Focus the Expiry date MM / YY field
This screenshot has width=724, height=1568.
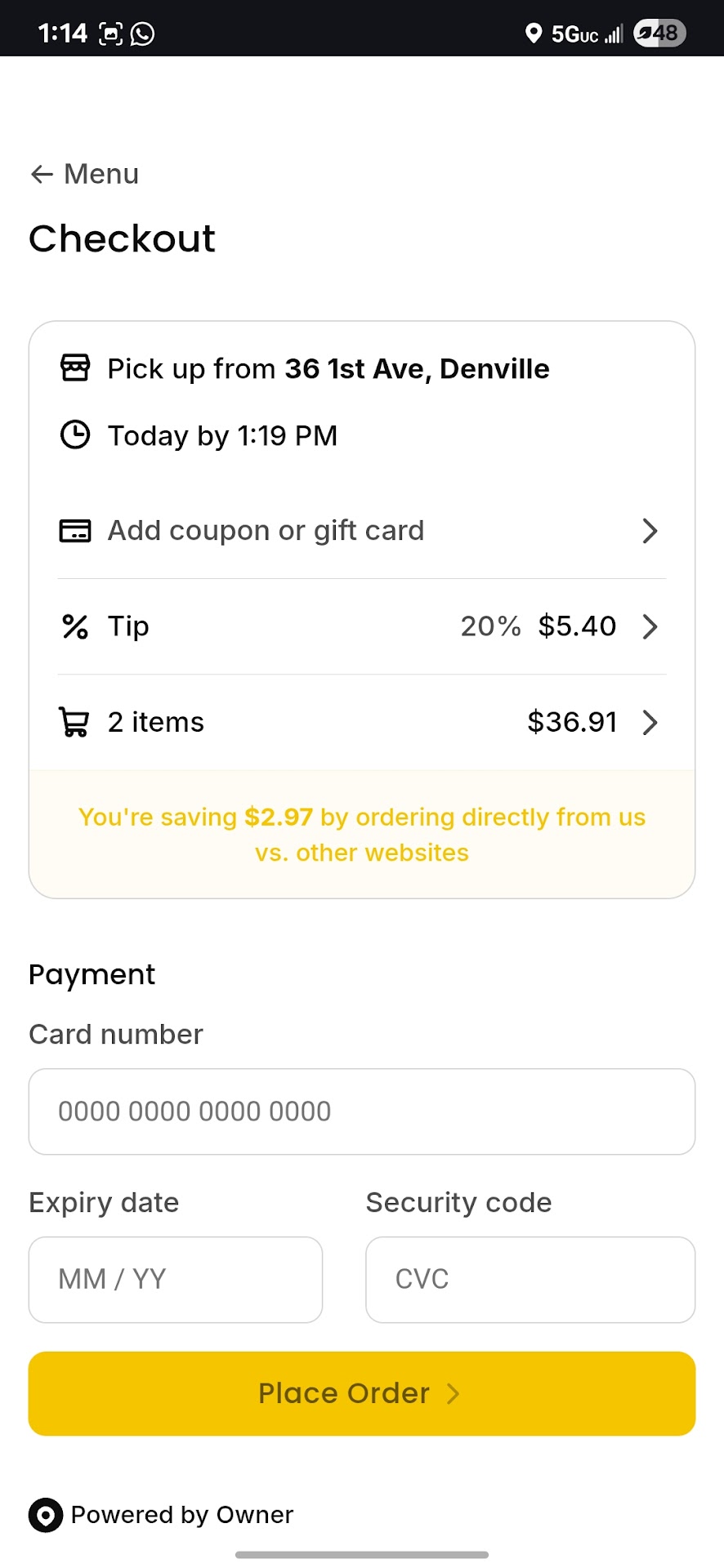pyautogui.click(x=176, y=1280)
